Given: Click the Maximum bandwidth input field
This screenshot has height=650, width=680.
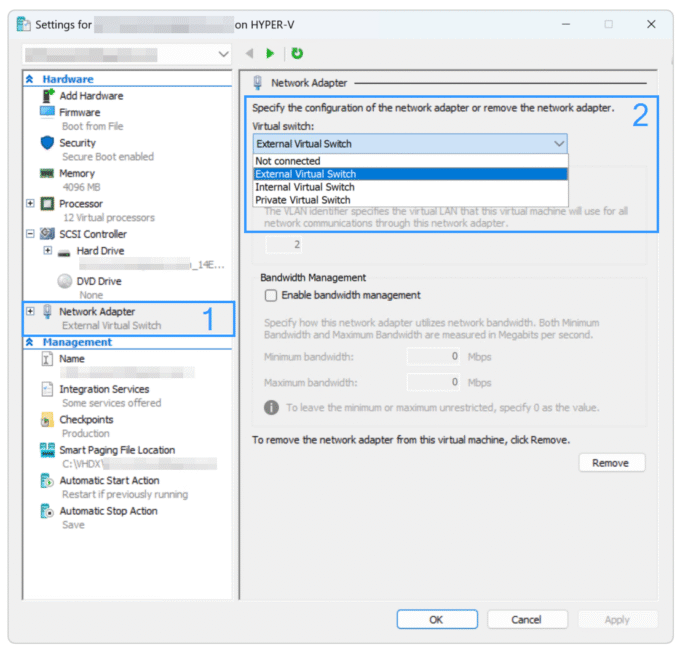Looking at the screenshot, I should pos(433,382).
